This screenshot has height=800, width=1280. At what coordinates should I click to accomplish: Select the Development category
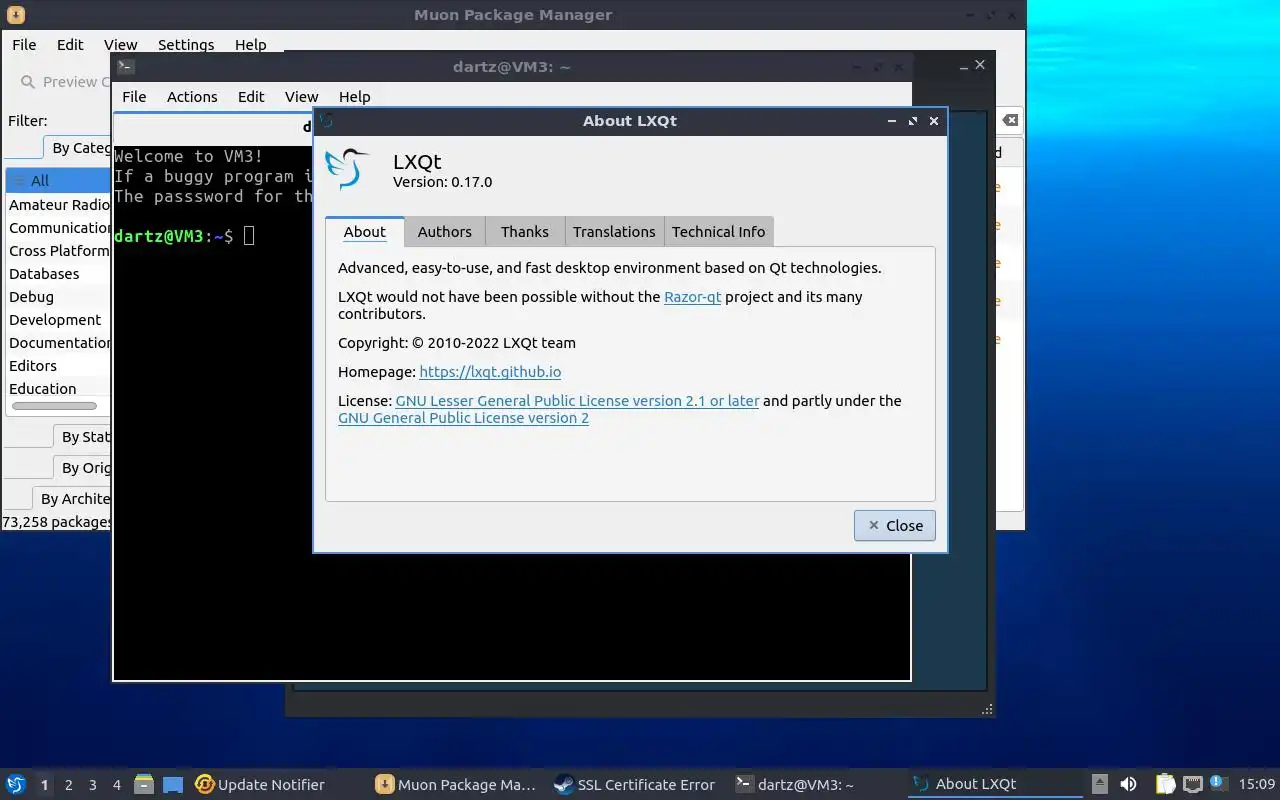[x=59, y=319]
